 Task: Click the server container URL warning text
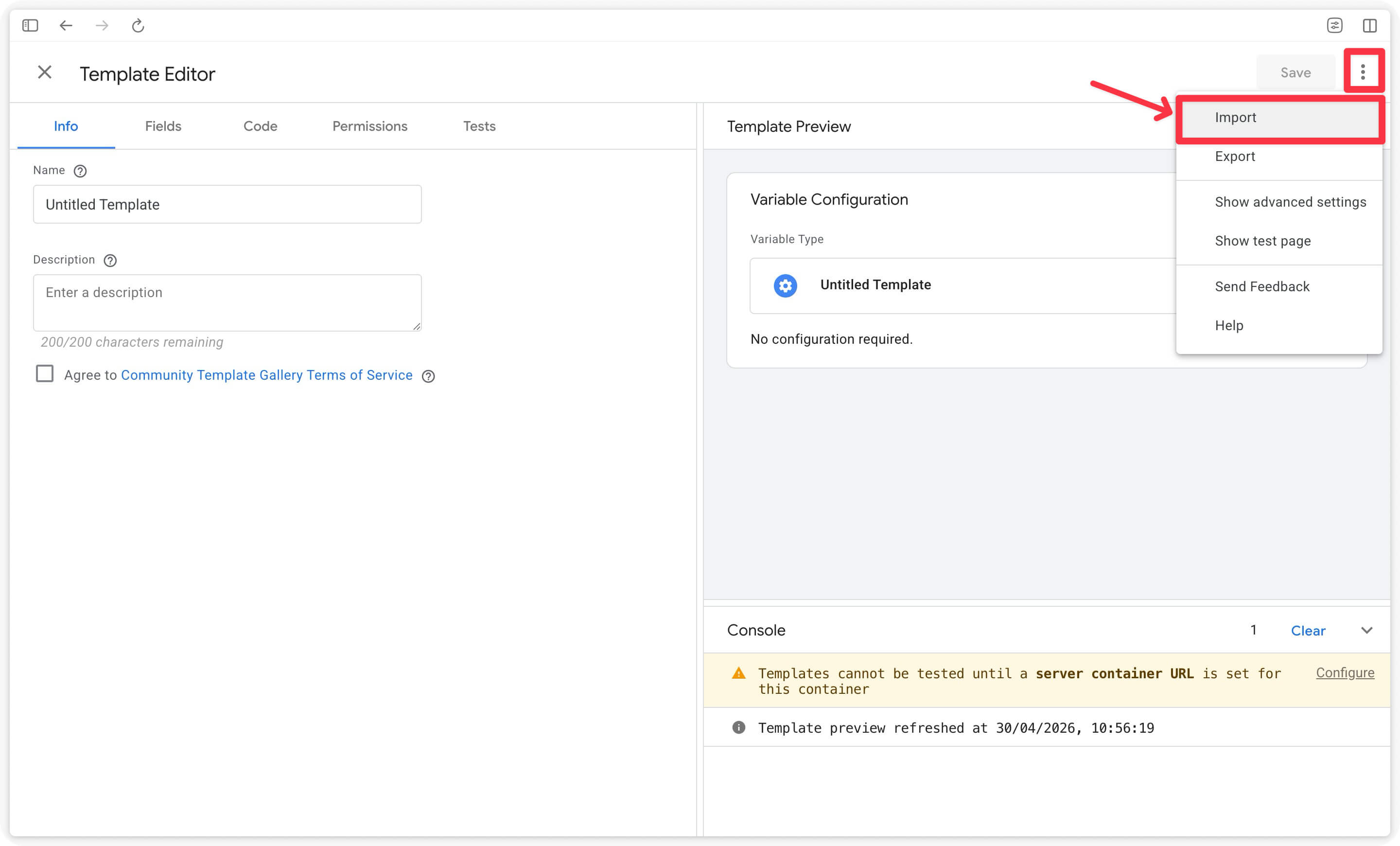pos(1019,681)
